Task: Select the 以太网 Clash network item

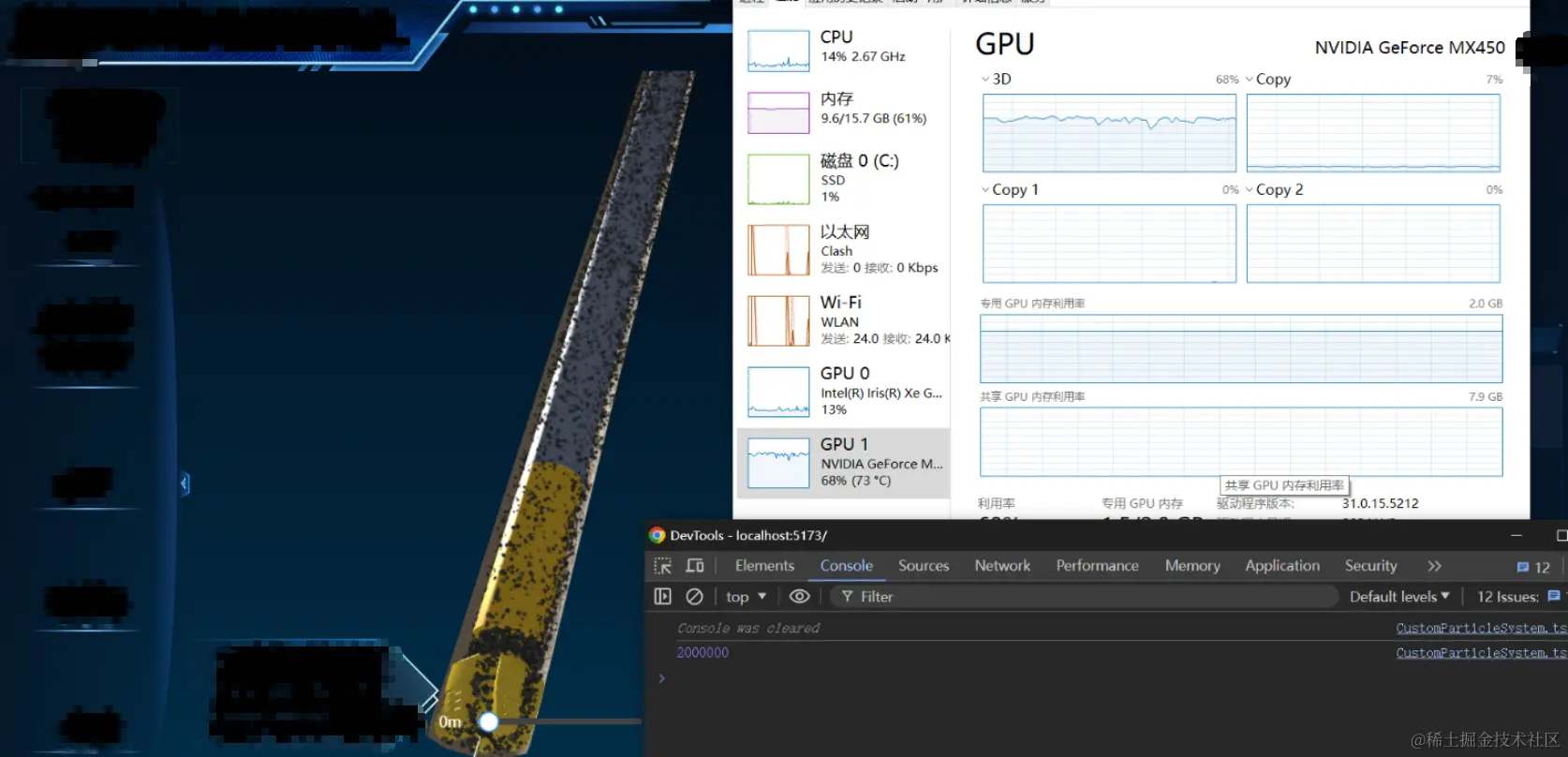Action: (843, 249)
